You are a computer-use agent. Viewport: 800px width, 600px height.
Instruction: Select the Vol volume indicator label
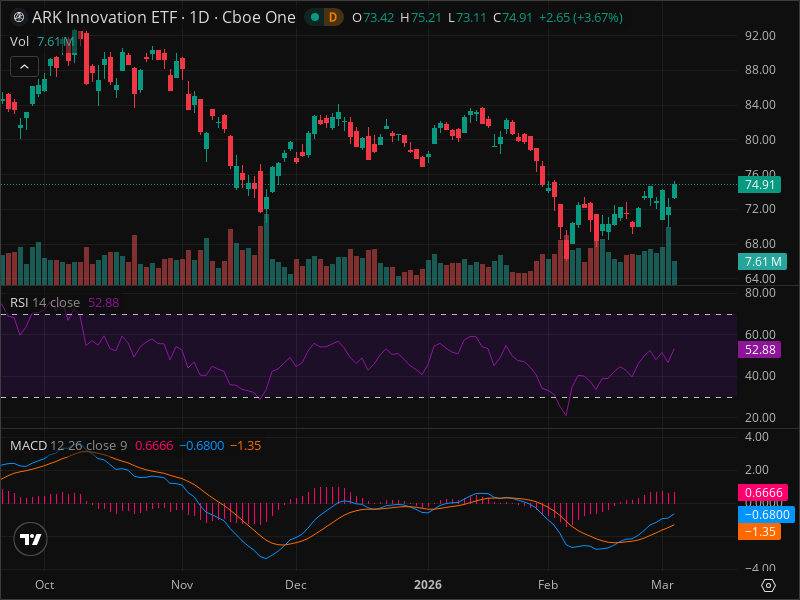(x=19, y=41)
